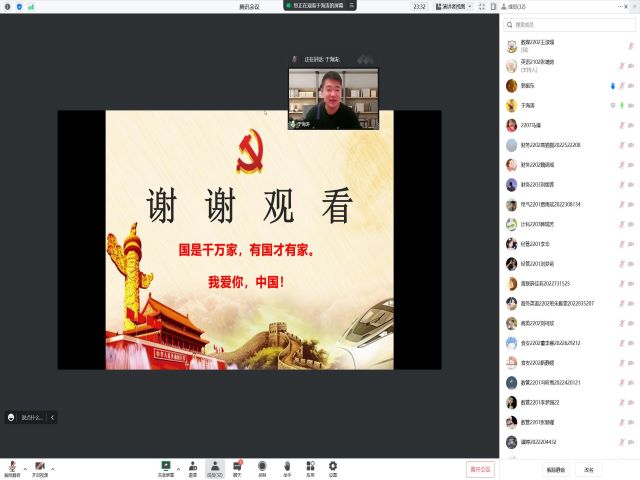
Task: Open menu icon on screen-viewing banner
Action: pyautogui.click(x=351, y=5)
